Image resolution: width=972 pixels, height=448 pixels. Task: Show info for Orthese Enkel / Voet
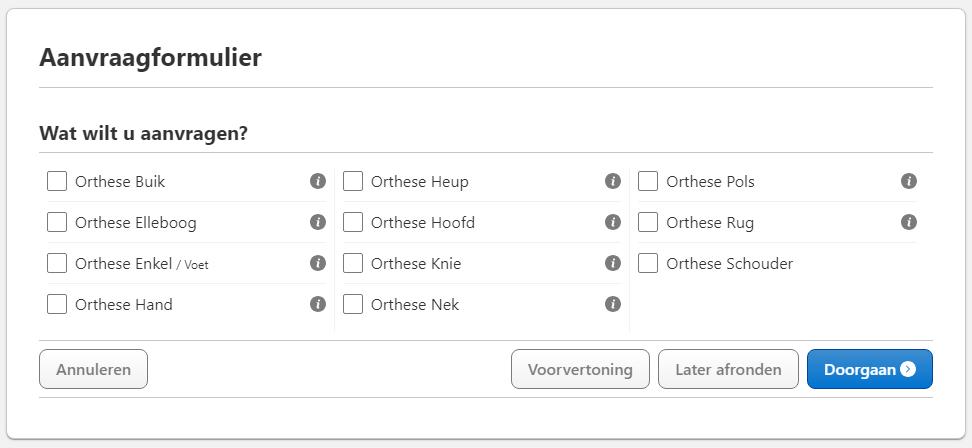click(318, 263)
